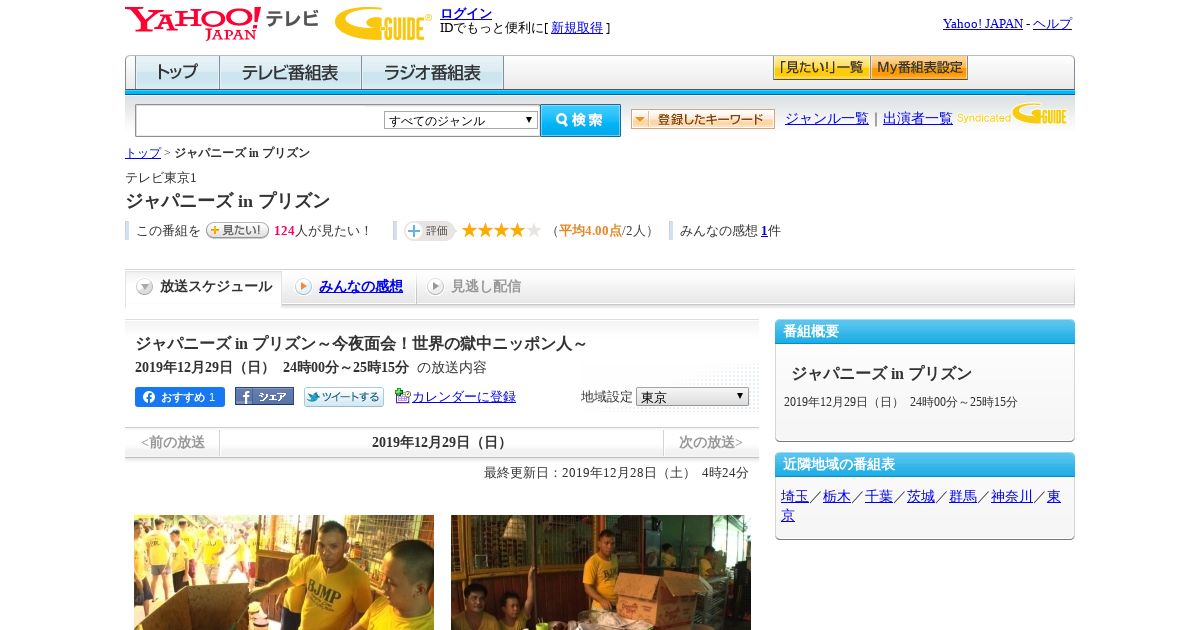The image size is (1200, 630).
Task: Open the ログイン link
Action: tap(466, 13)
